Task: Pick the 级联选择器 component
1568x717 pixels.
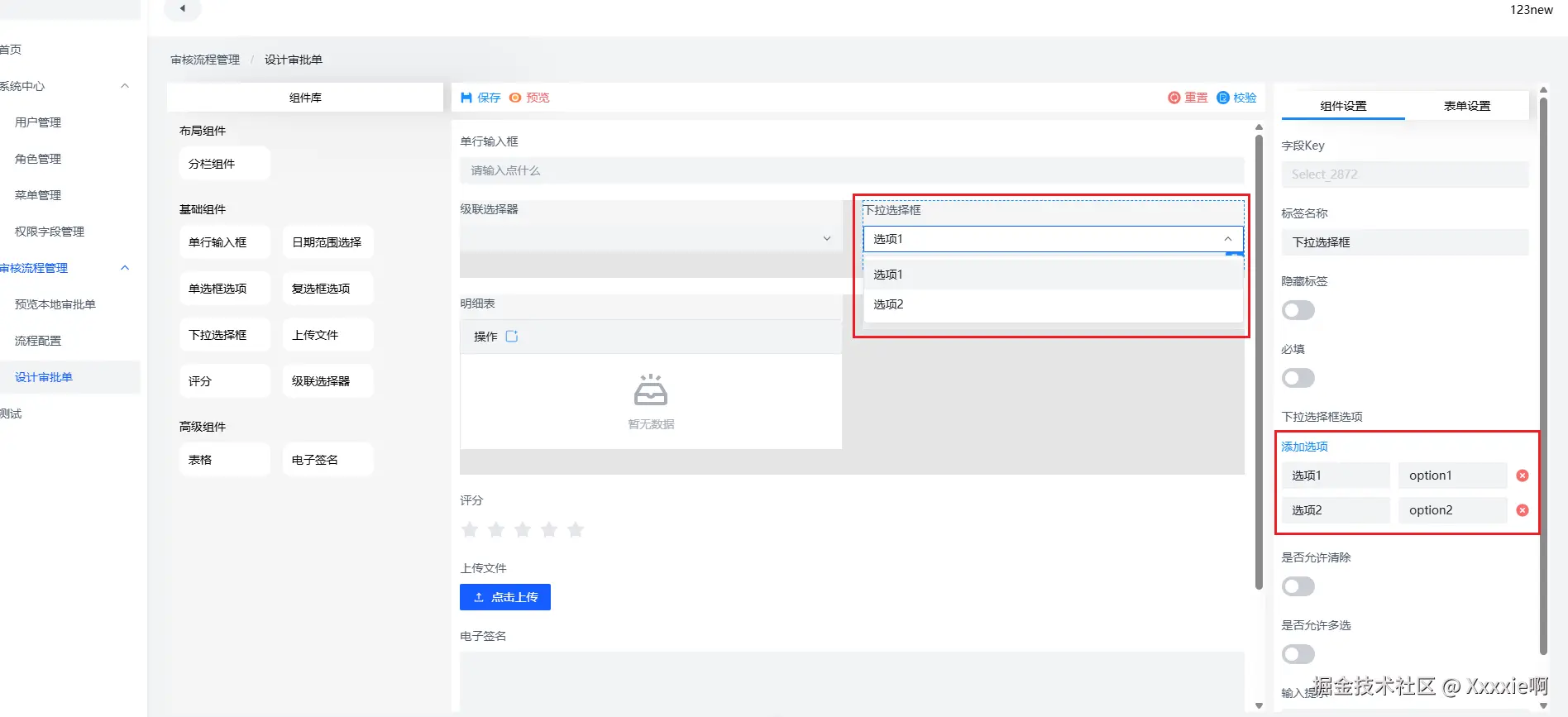Action: 328,381
